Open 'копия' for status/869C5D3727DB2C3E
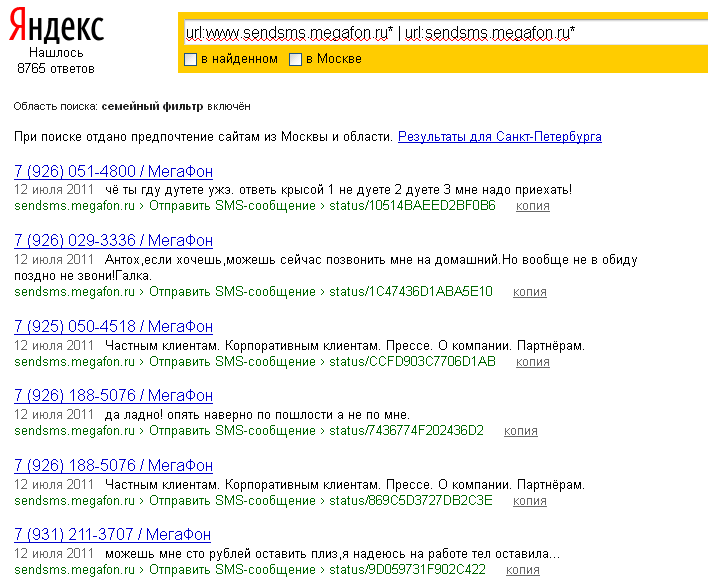 pos(530,501)
